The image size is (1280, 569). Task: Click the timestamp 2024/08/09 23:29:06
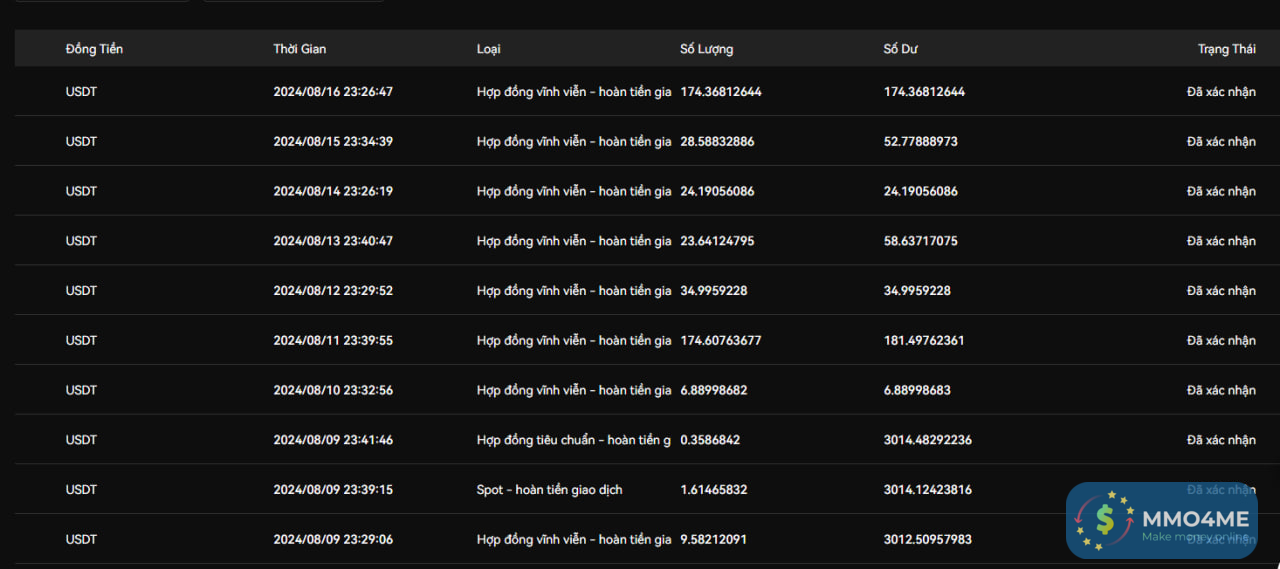333,539
